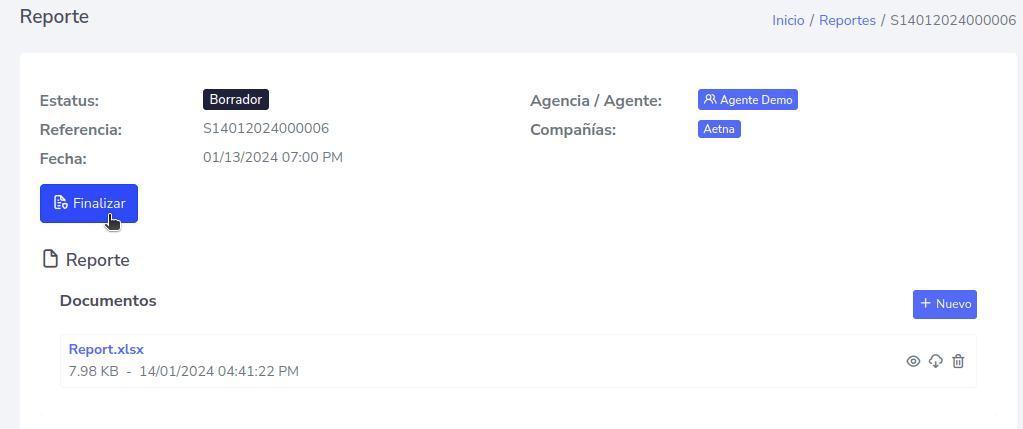Click the plus icon in the Nuevo button
The width and height of the screenshot is (1023, 429).
[x=926, y=303]
